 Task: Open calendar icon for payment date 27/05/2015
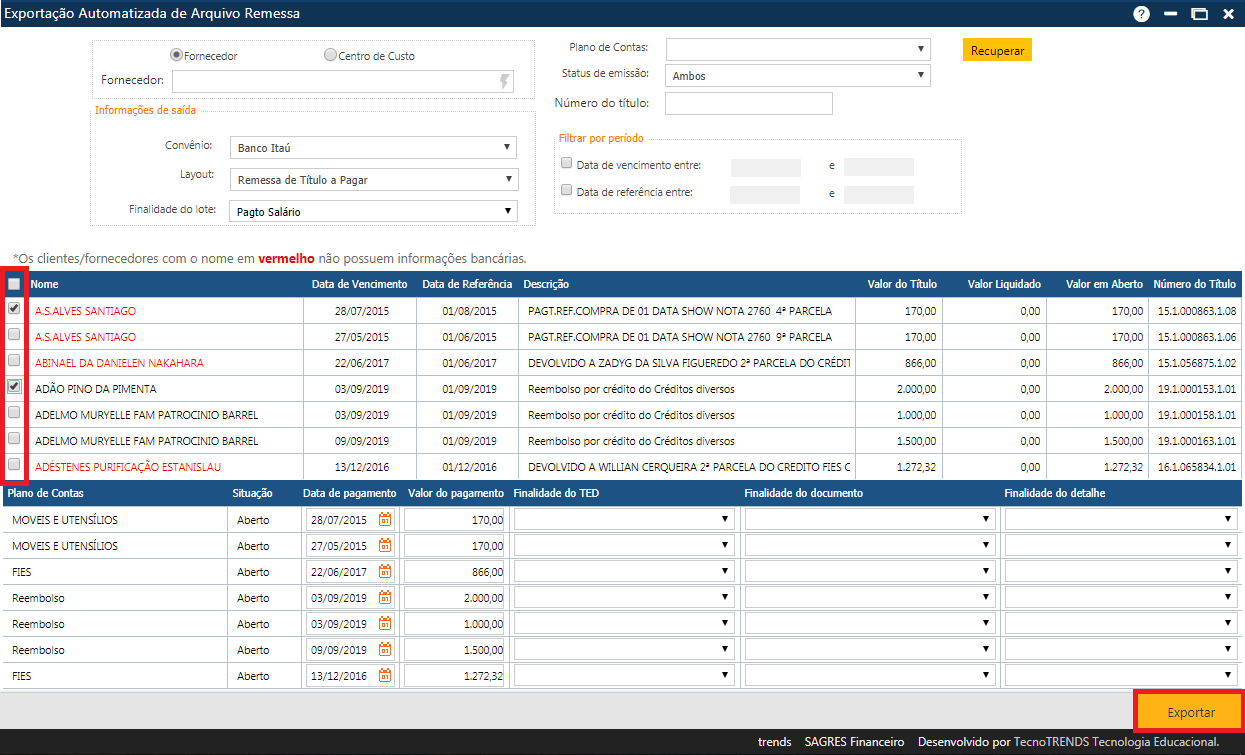coord(385,546)
